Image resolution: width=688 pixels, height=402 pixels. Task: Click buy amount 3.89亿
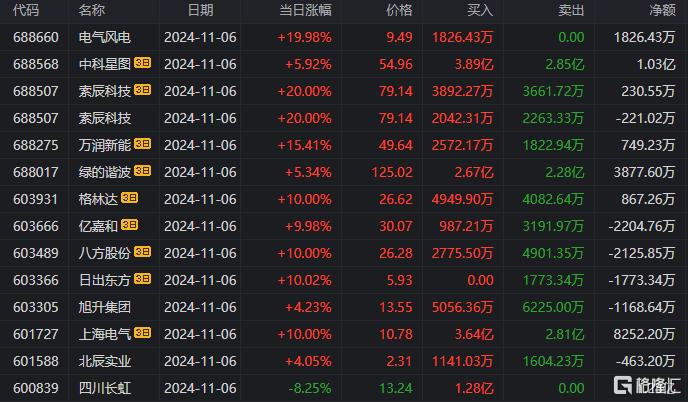(x=474, y=65)
